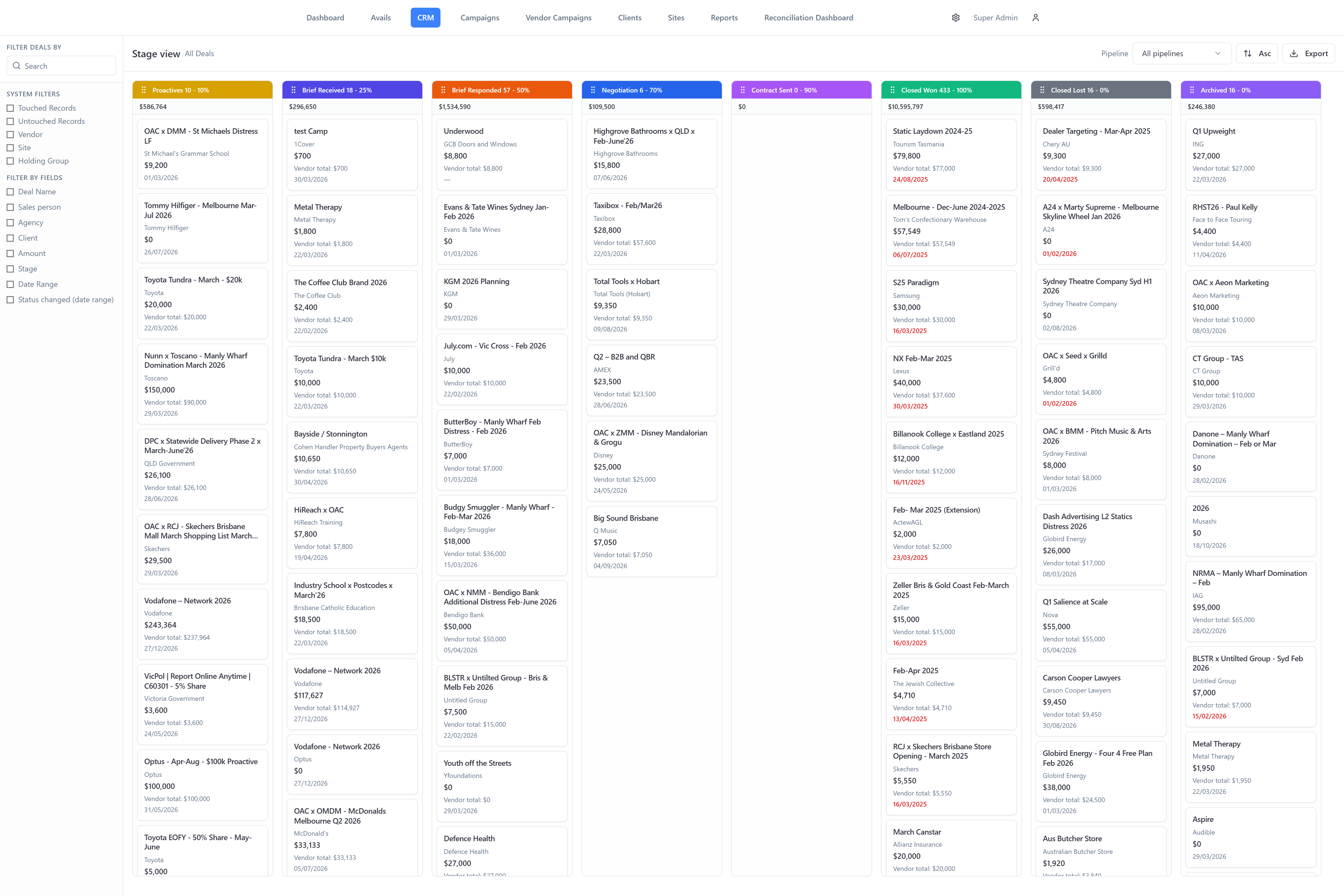The image size is (1344, 896).
Task: Open the user profile icon
Action: click(1035, 18)
